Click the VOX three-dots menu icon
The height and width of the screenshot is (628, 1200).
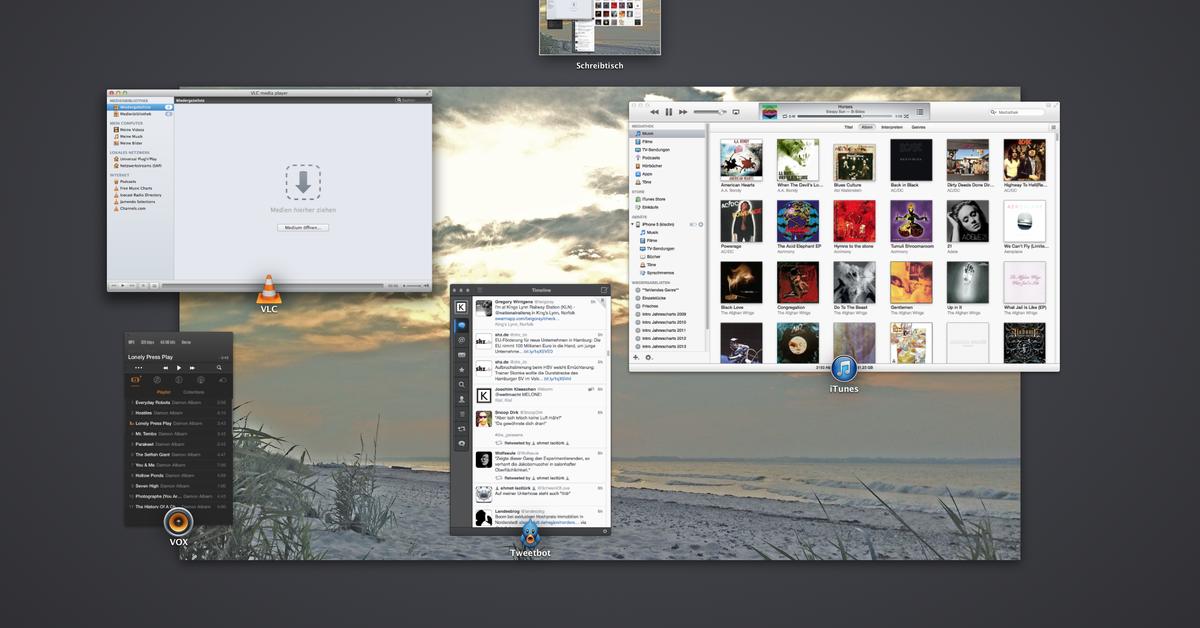138,368
